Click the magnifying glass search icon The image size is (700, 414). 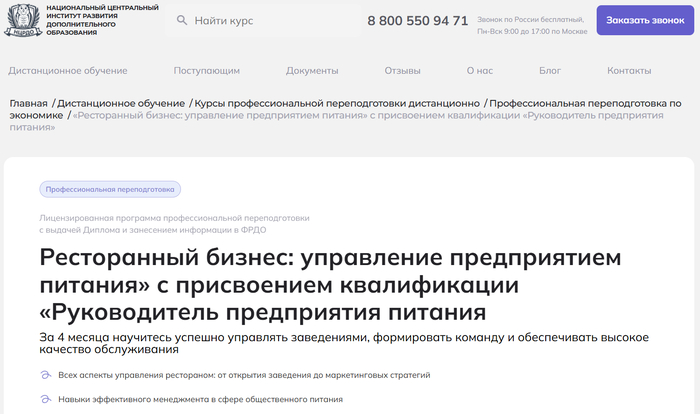(181, 20)
